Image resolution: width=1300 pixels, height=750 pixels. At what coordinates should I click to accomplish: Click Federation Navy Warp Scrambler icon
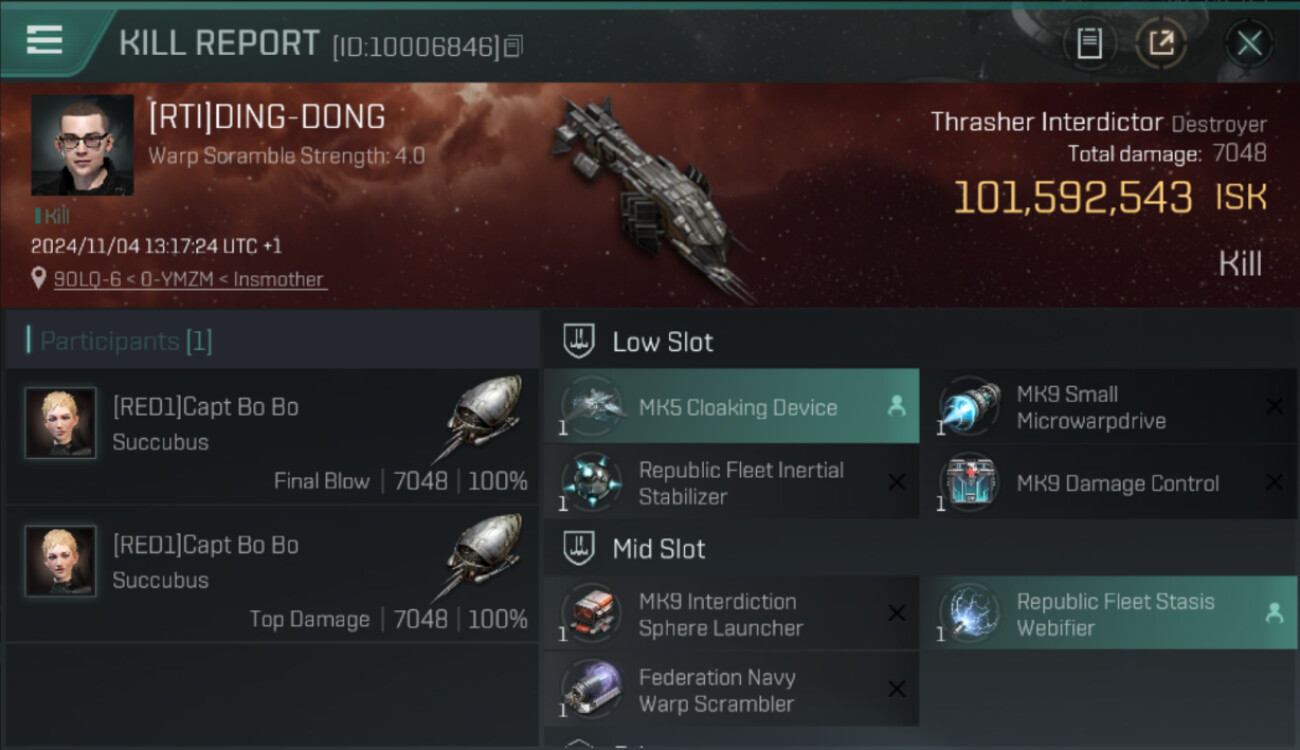592,690
